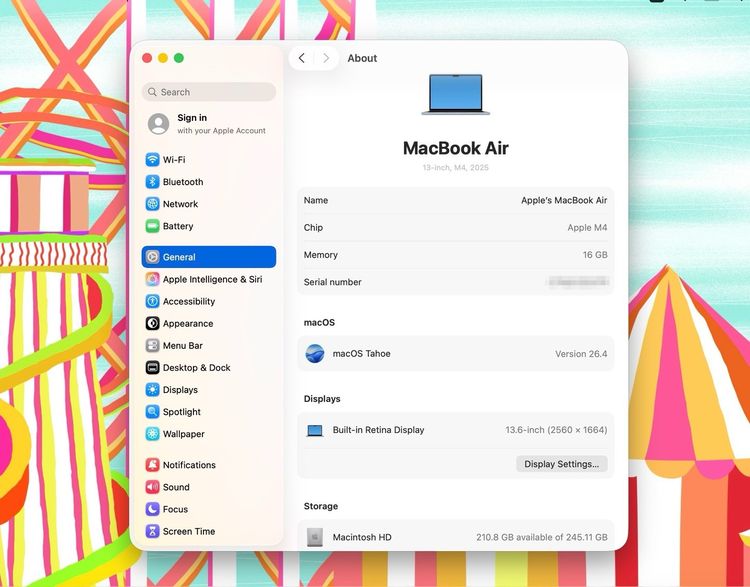The width and height of the screenshot is (750, 587).
Task: Click the Display Settings... button
Action: [x=562, y=464]
